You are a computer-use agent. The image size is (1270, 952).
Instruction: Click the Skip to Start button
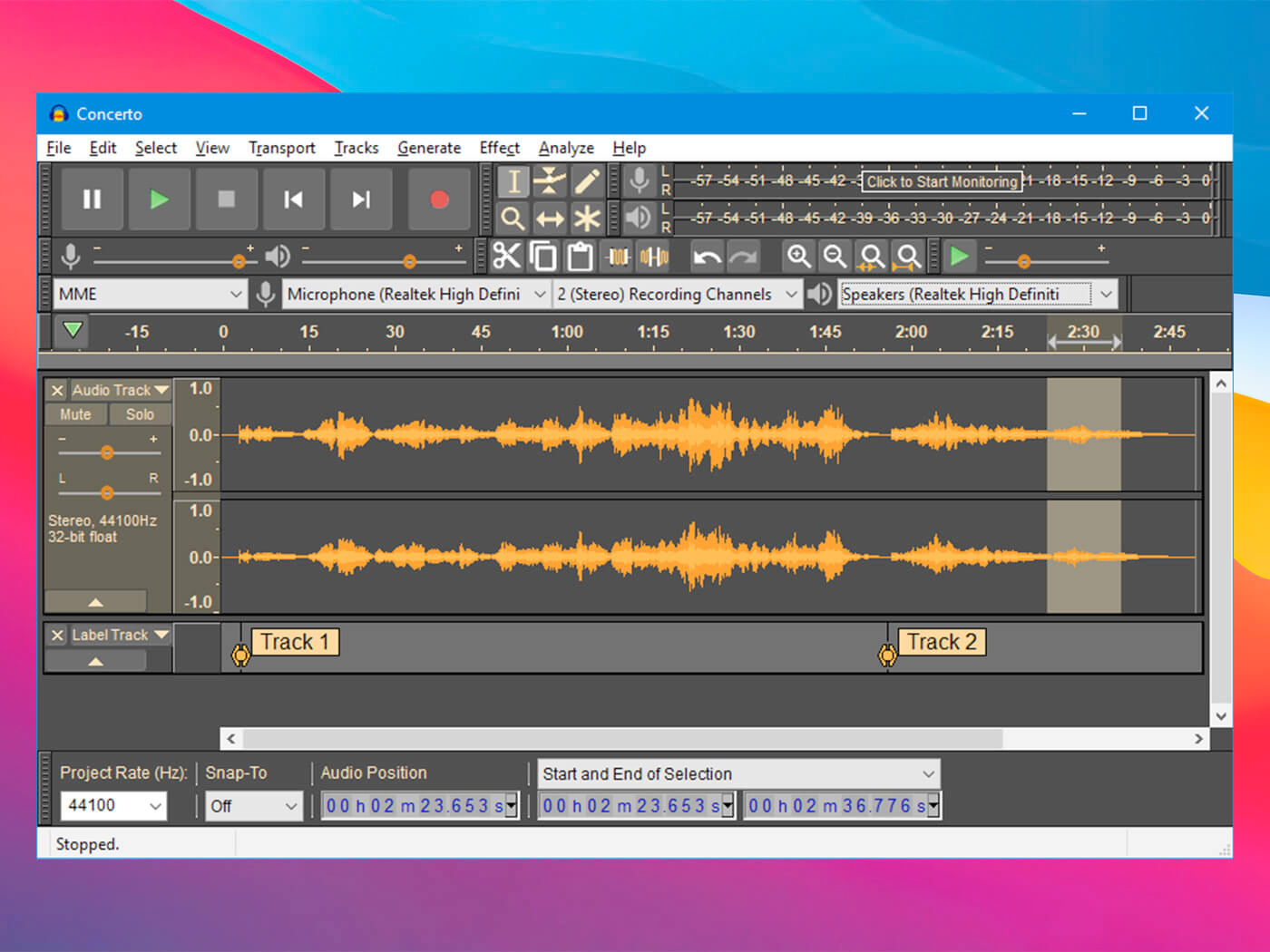point(293,199)
